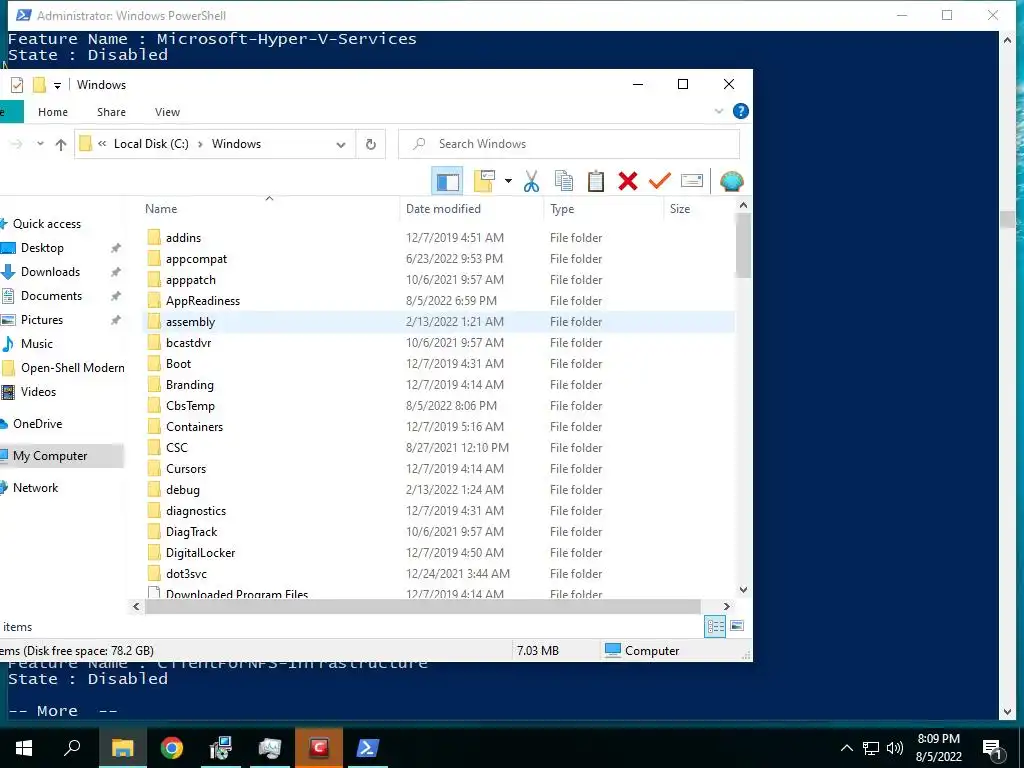This screenshot has width=1024, height=768.
Task: Select the addins folder
Action: 183,238
